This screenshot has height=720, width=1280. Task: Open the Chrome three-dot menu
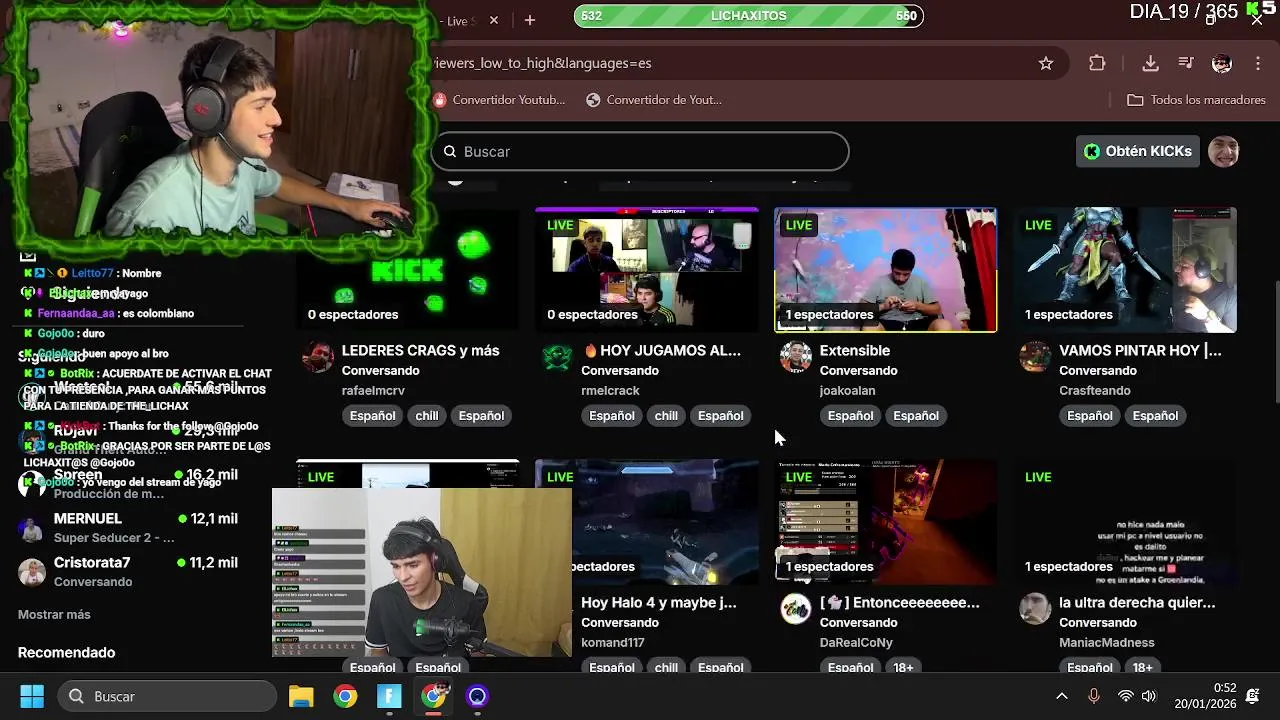point(1257,63)
